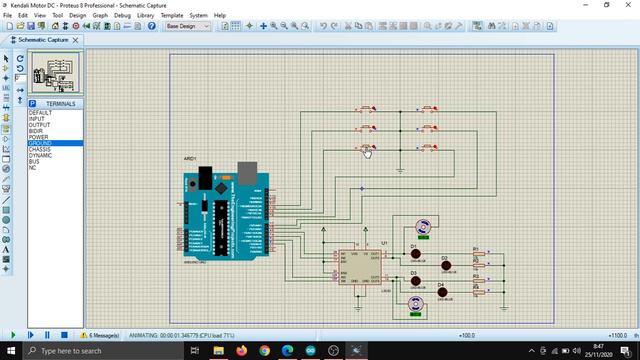The width and height of the screenshot is (640, 360).
Task: Click the Redo arrow icon
Action: click(334, 26)
